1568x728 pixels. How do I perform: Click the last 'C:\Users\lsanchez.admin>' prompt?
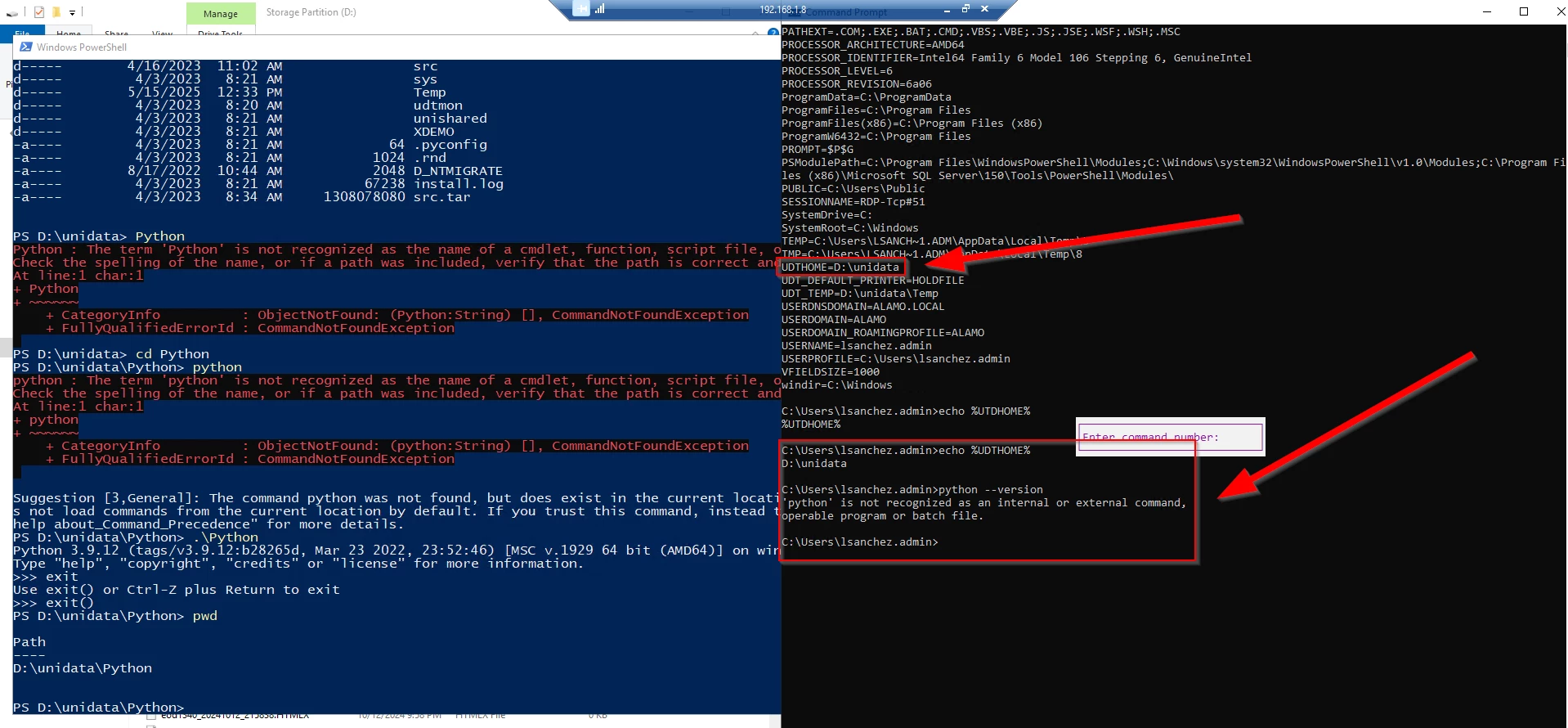coord(860,542)
